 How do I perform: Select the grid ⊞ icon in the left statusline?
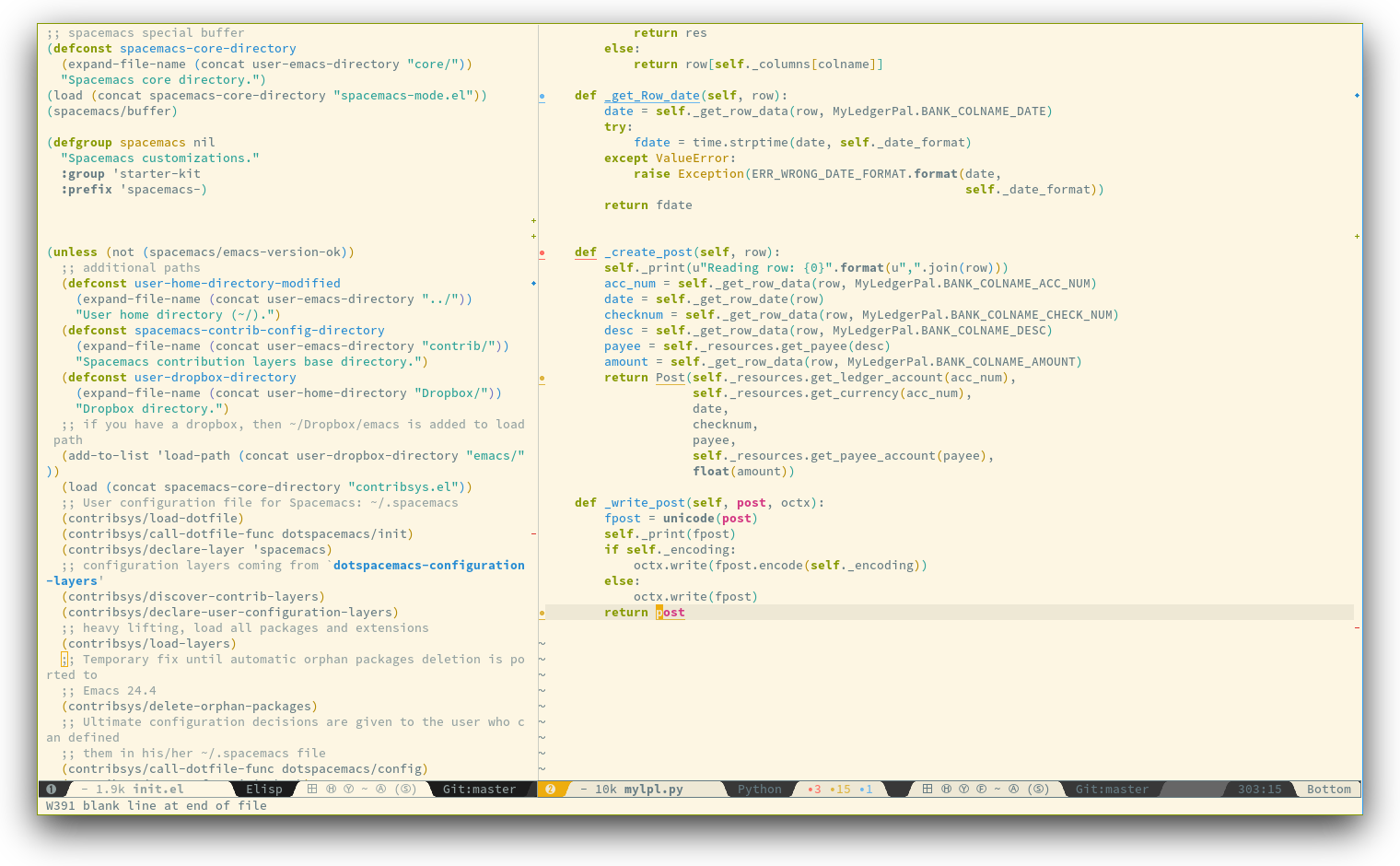pos(312,789)
